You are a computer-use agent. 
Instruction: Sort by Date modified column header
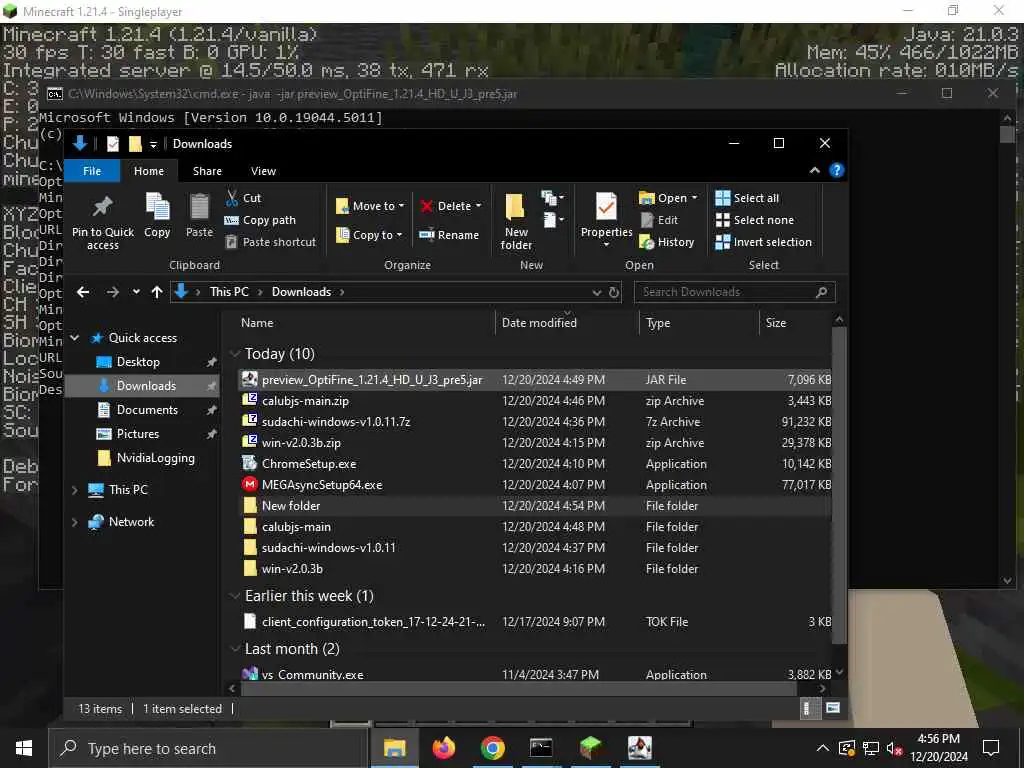[539, 323]
